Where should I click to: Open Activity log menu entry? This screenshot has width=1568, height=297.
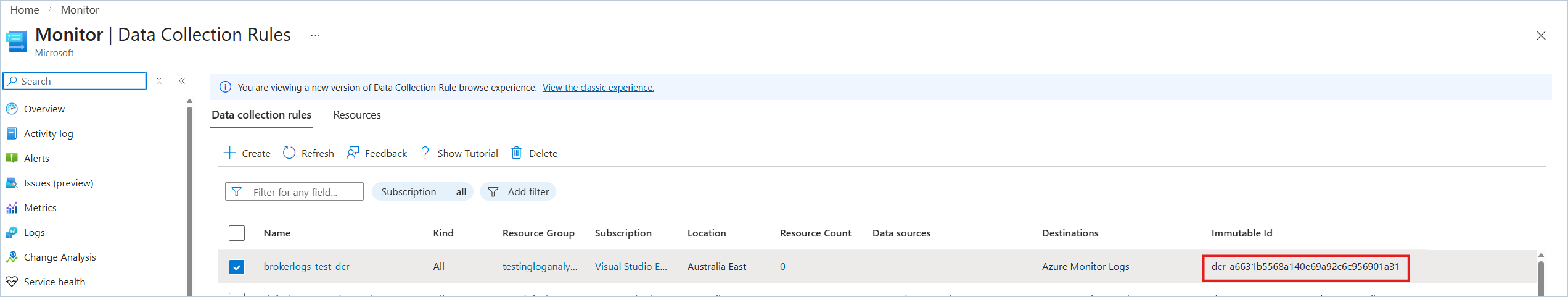(49, 133)
